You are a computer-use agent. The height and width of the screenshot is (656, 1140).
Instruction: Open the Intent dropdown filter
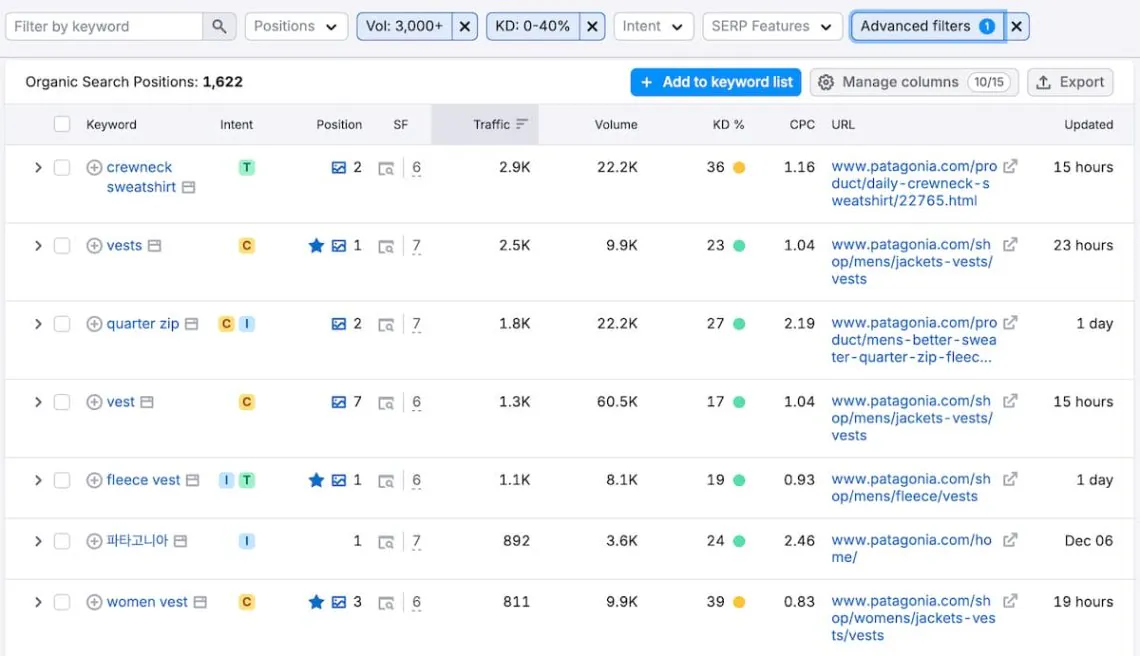pos(653,26)
